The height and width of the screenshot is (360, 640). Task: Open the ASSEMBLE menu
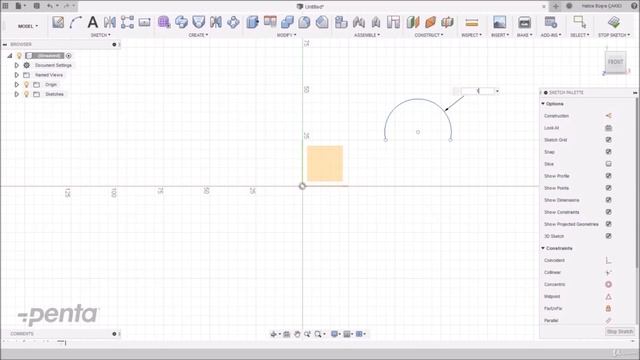(367, 35)
